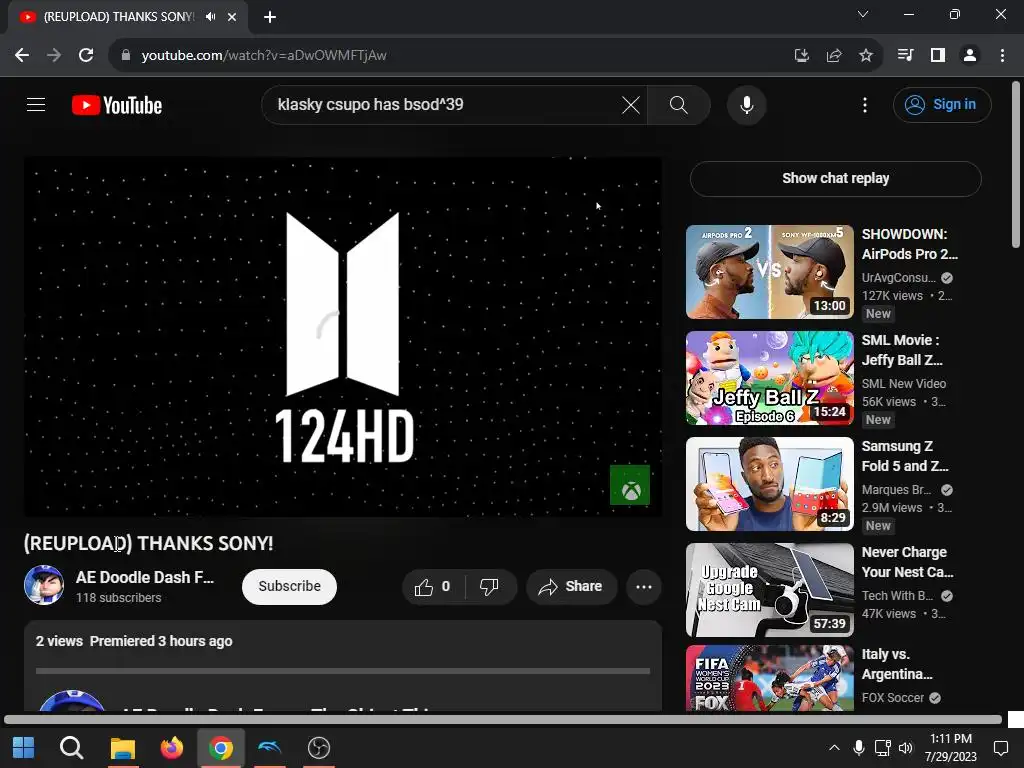Close the REUPLOAD THANKS SONY tab
The width and height of the screenshot is (1024, 768).
(232, 17)
